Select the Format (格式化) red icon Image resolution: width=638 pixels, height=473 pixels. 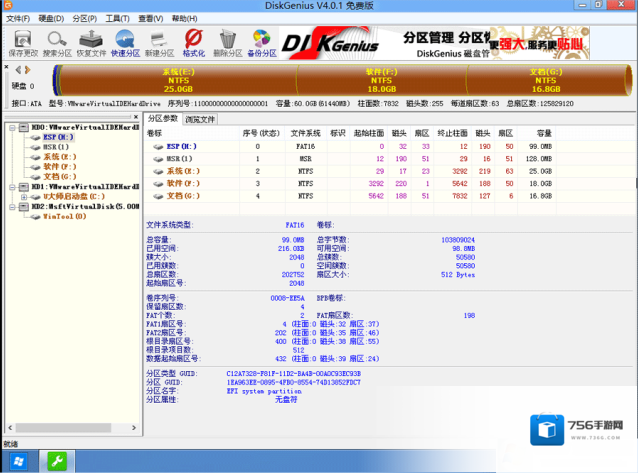tap(194, 42)
